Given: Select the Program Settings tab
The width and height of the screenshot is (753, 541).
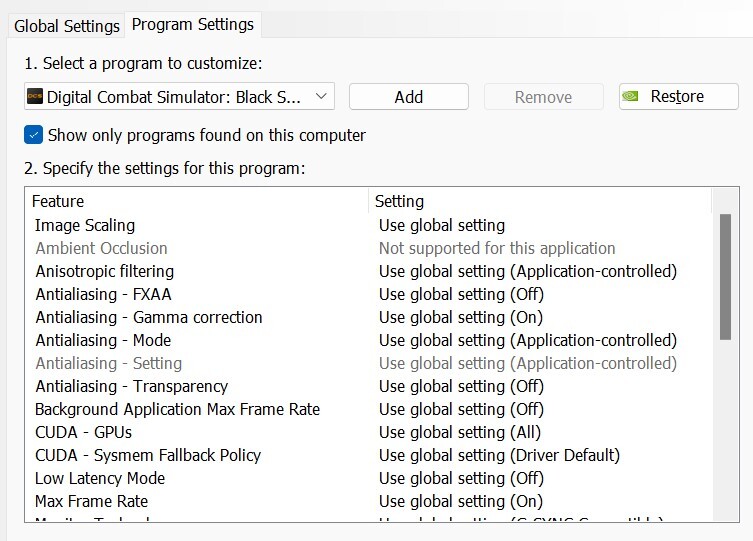Looking at the screenshot, I should [193, 24].
